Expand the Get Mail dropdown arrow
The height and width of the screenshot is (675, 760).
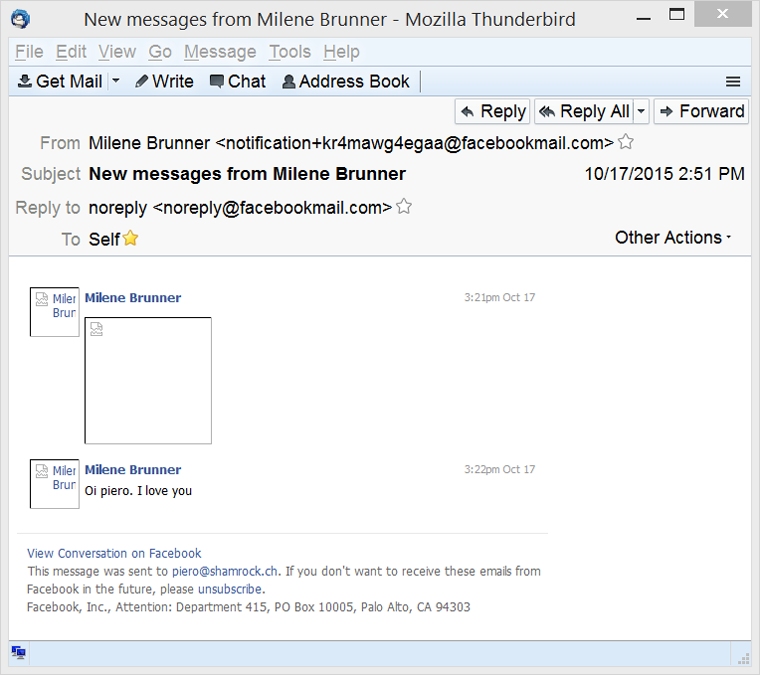click(116, 82)
